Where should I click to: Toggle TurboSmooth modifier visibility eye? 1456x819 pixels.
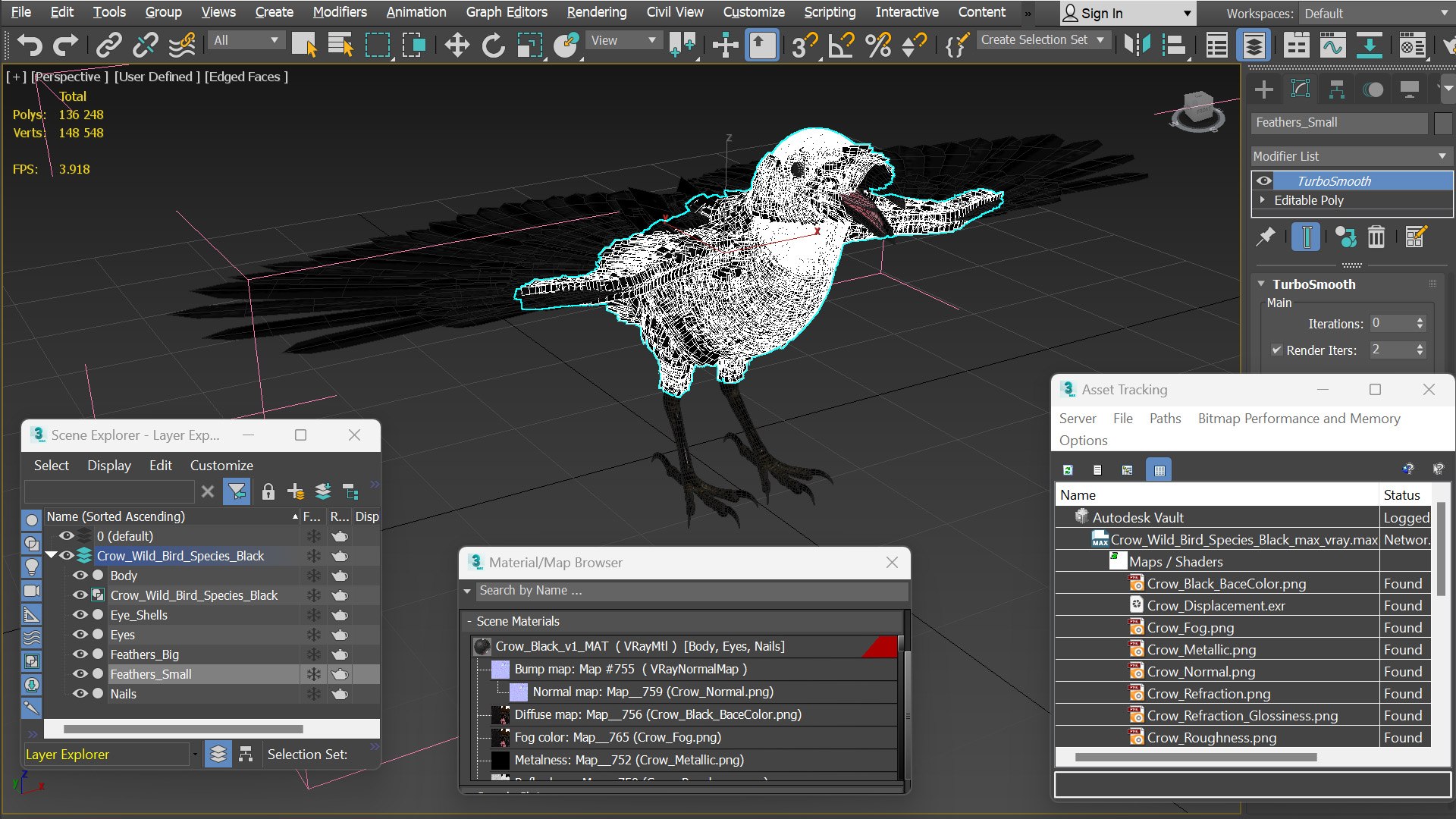click(1263, 180)
